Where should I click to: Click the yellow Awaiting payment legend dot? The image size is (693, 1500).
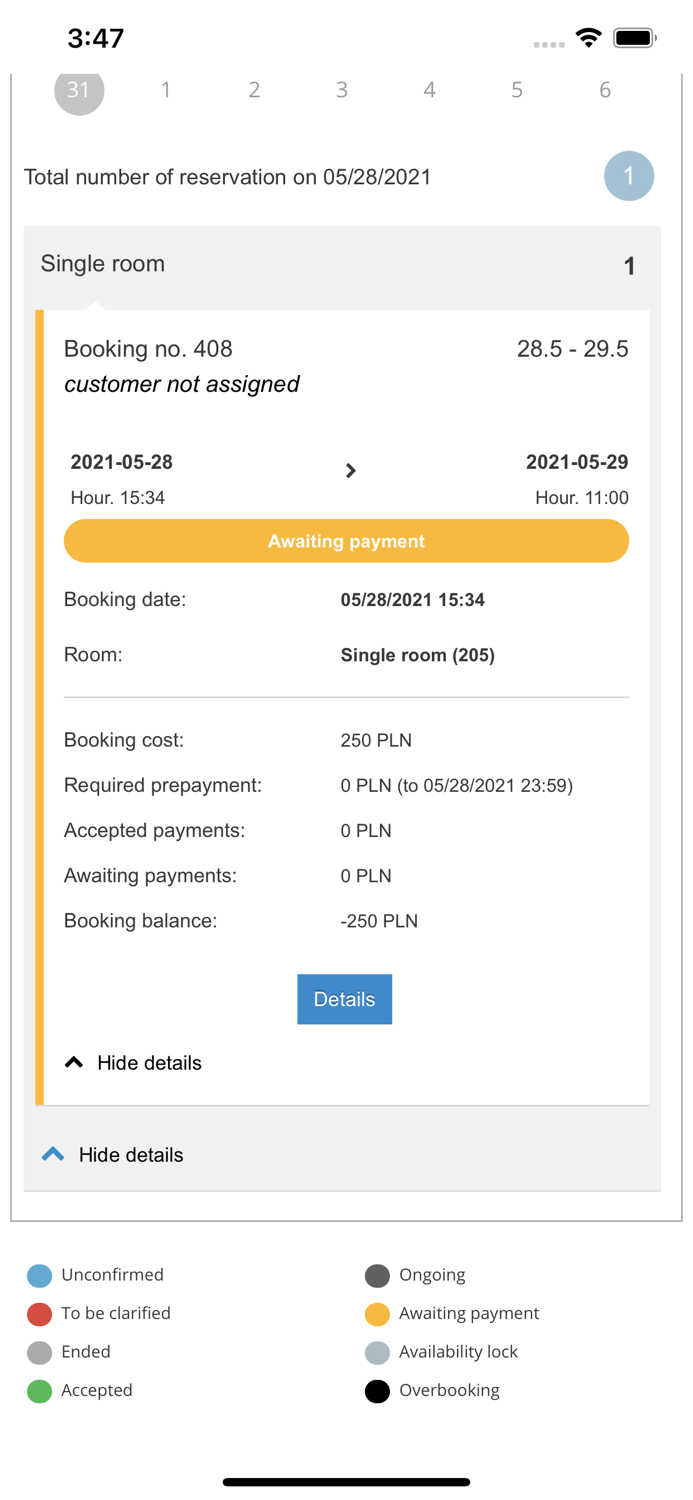(x=377, y=1313)
